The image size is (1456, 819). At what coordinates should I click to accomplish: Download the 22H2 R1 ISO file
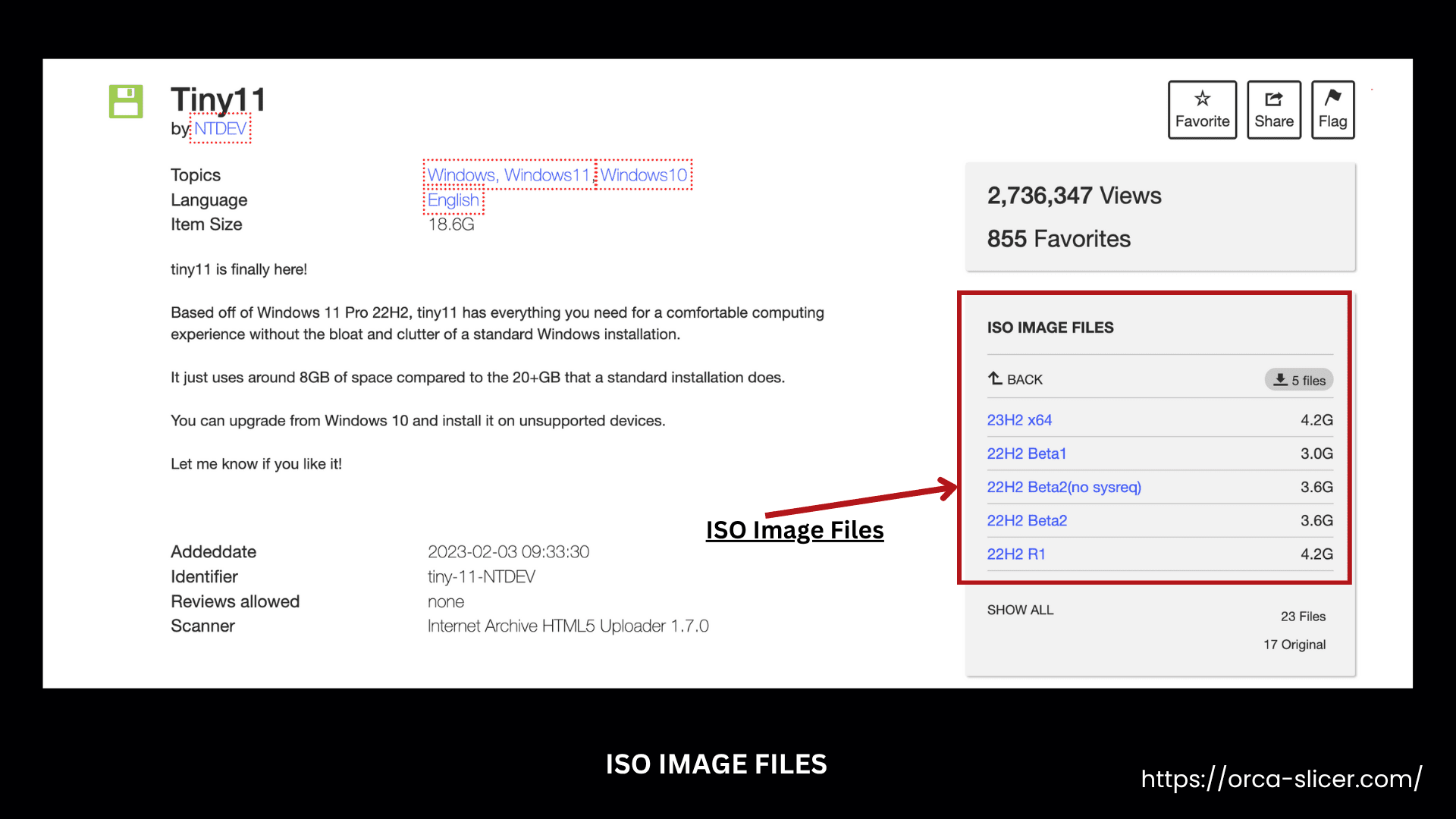click(1015, 554)
